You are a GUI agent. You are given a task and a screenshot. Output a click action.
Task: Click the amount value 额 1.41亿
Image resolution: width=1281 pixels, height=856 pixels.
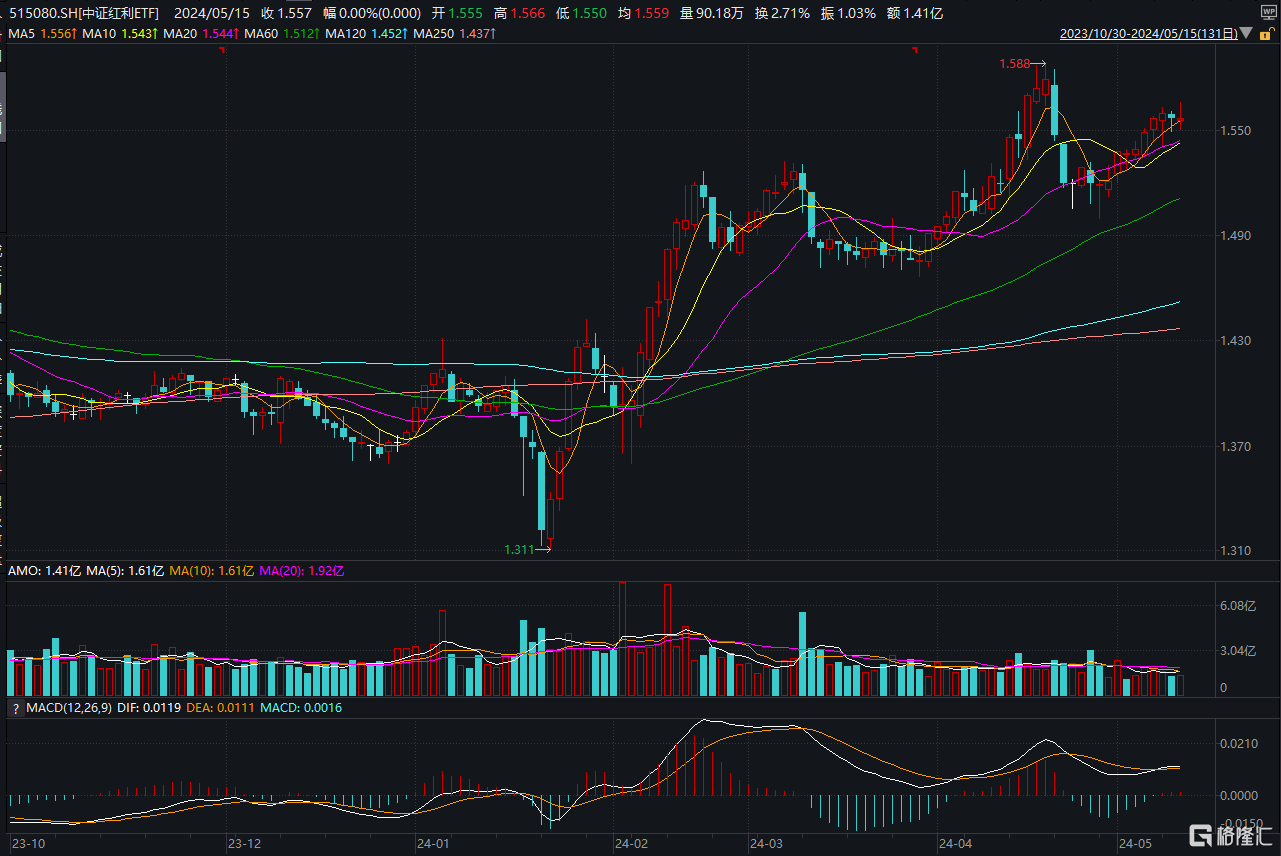tap(914, 13)
